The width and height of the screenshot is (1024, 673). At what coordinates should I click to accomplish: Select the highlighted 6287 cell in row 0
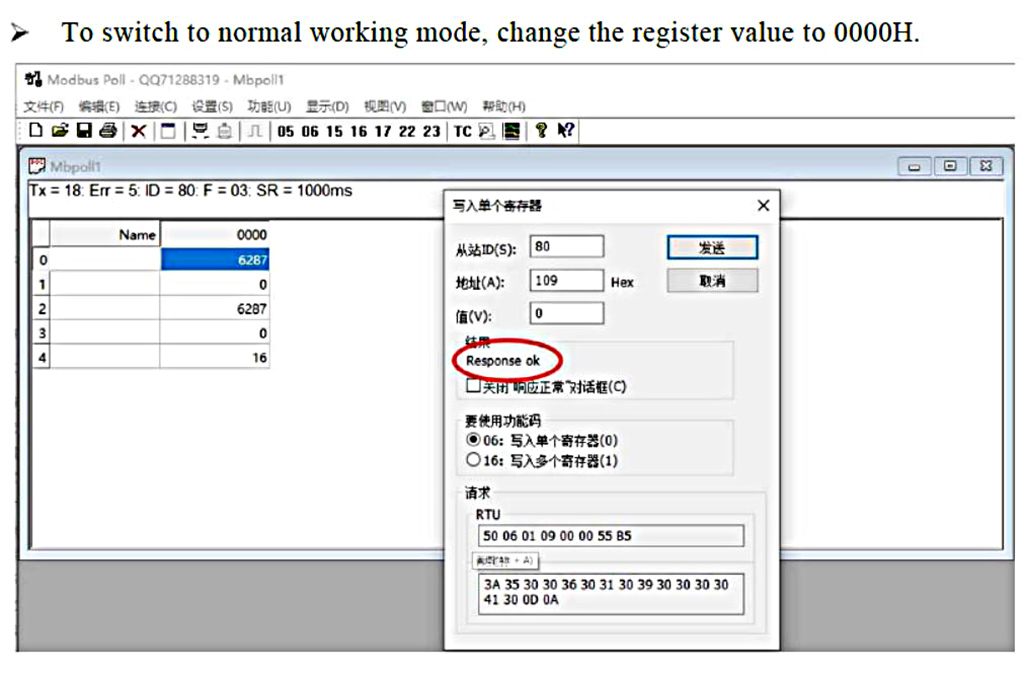[215, 260]
